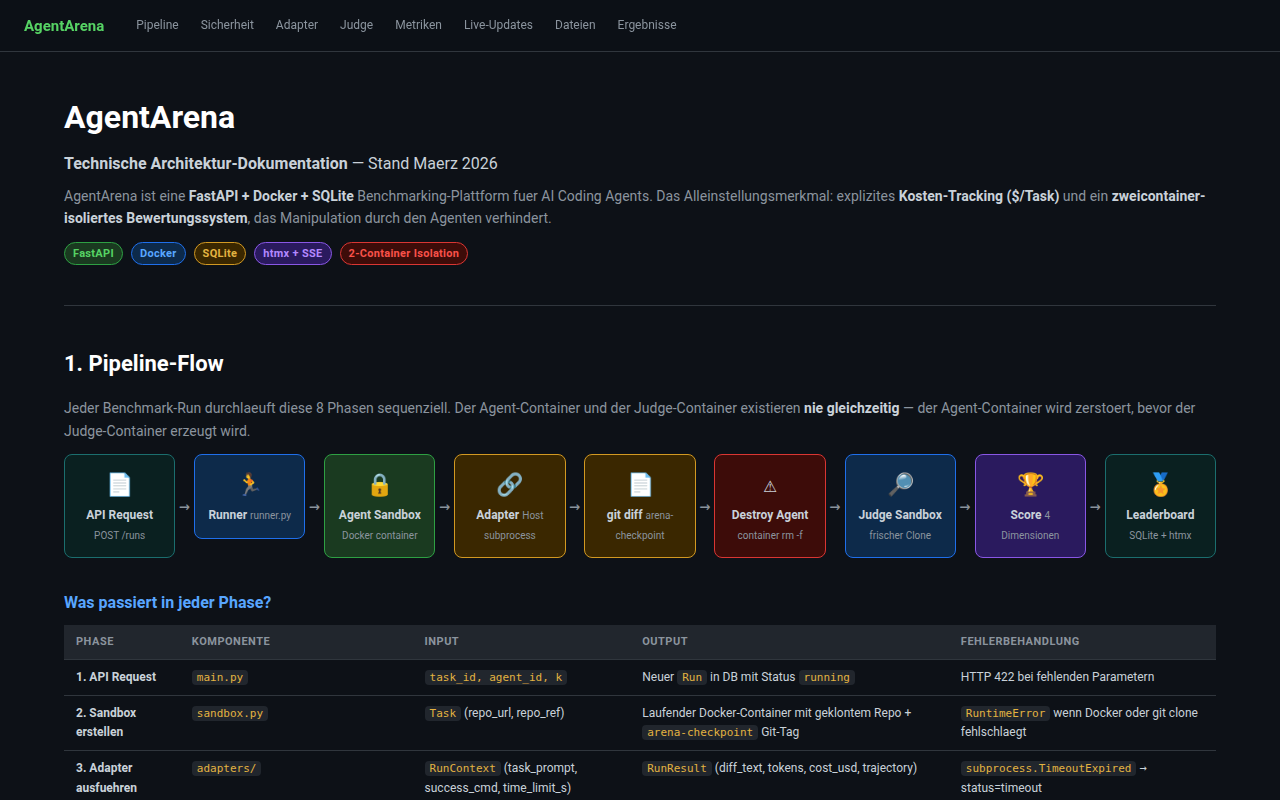Open the Sicherheit nav item
Image resolution: width=1280 pixels, height=800 pixels.
227,25
